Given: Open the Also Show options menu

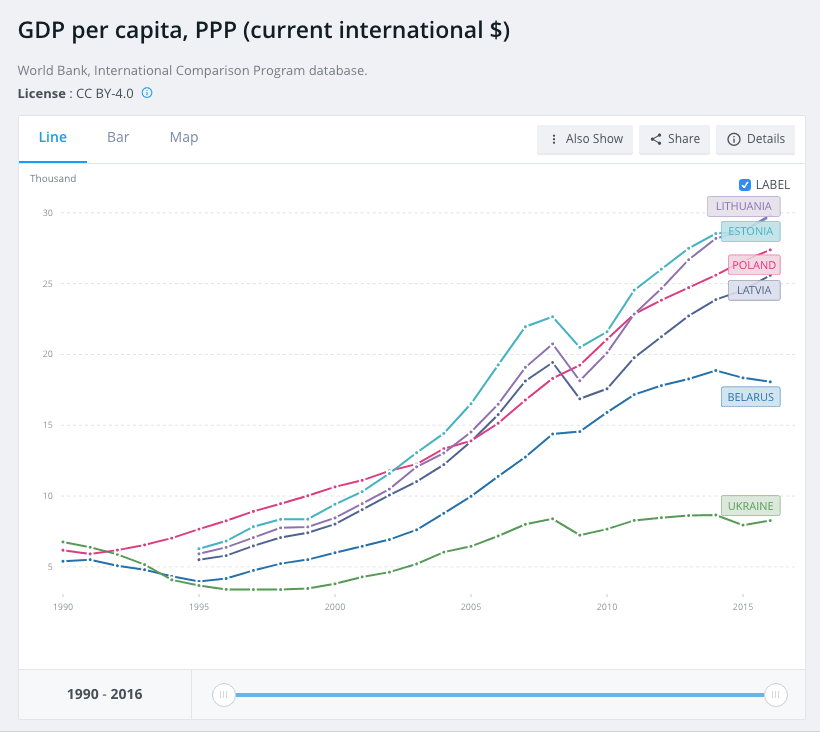Looking at the screenshot, I should (x=584, y=139).
